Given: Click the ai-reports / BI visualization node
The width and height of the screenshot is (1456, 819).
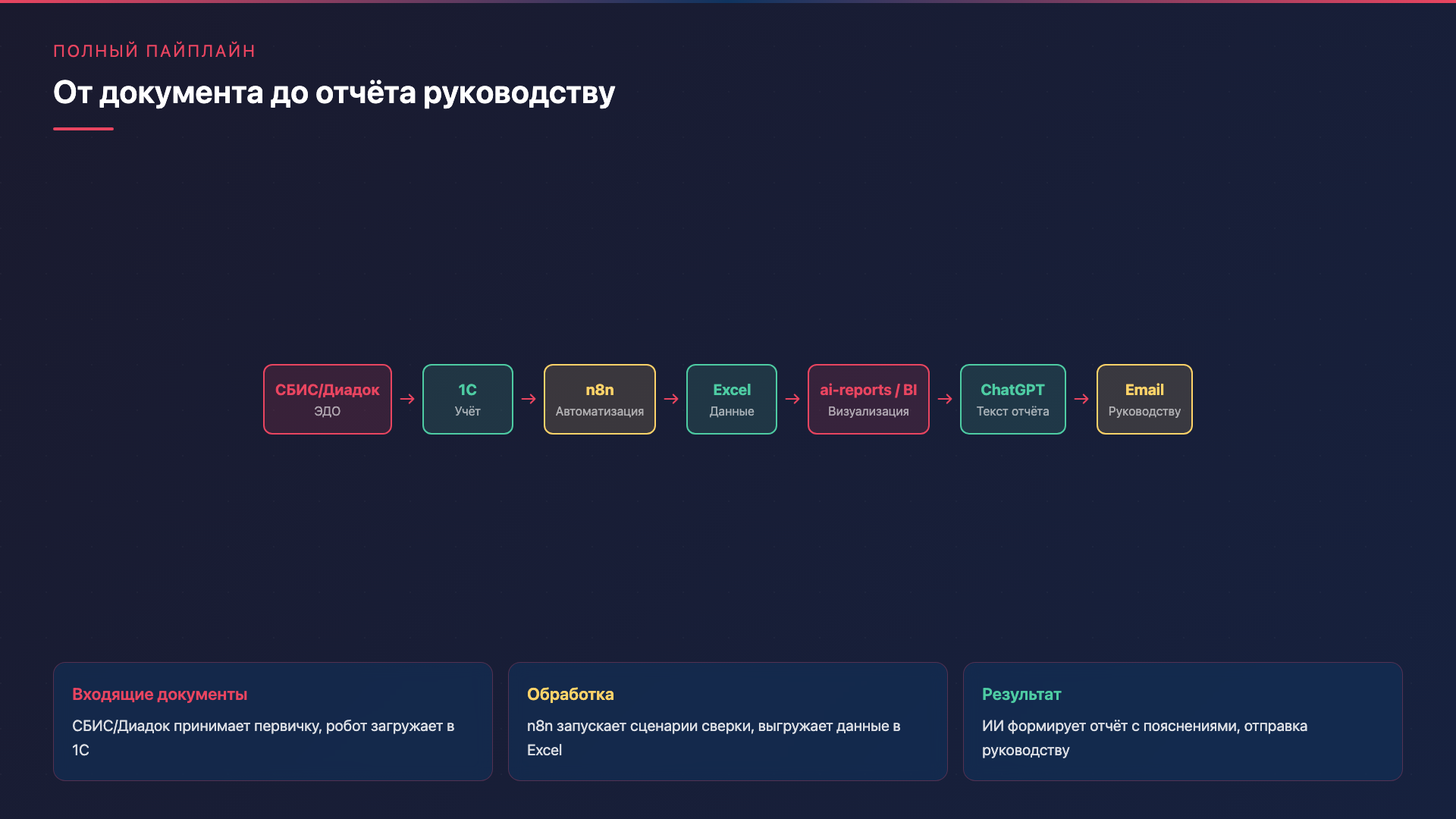Looking at the screenshot, I should [x=868, y=399].
